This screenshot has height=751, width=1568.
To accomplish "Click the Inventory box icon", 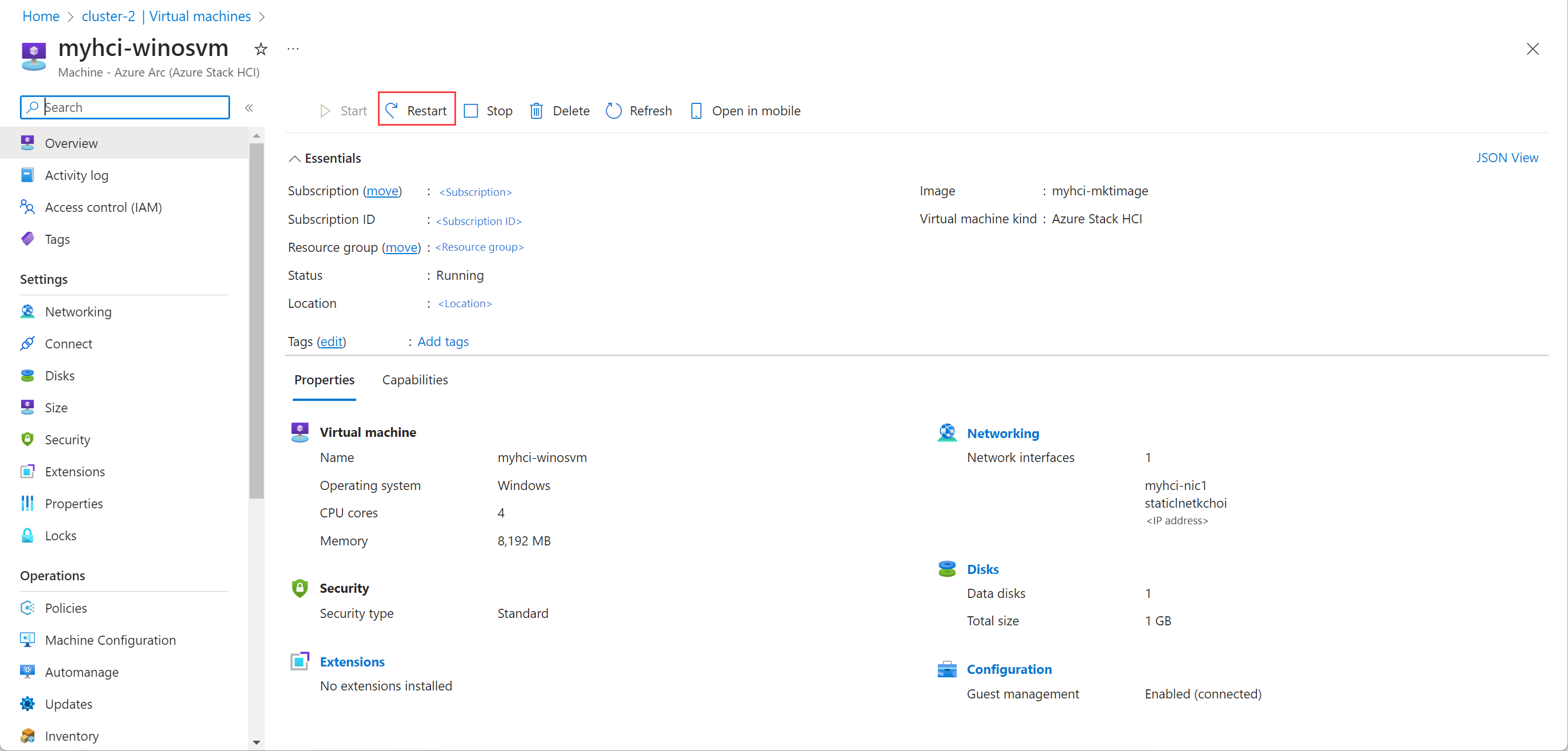I will (x=27, y=736).
